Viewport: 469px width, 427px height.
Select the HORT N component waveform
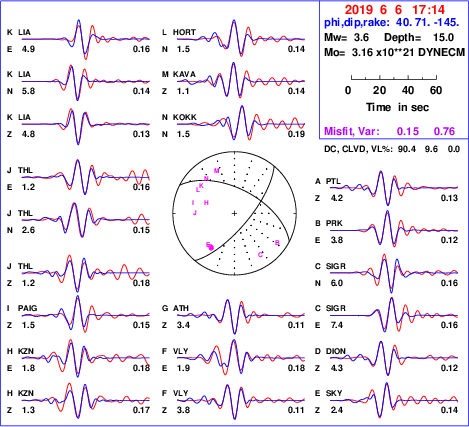tap(241, 38)
